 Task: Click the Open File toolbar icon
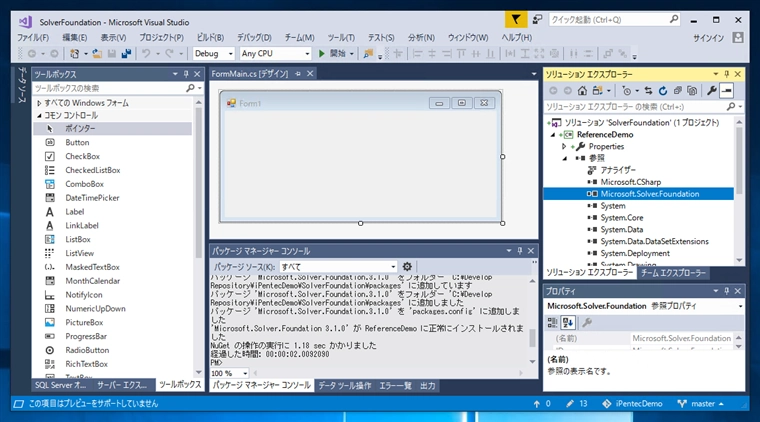pyautogui.click(x=97, y=53)
